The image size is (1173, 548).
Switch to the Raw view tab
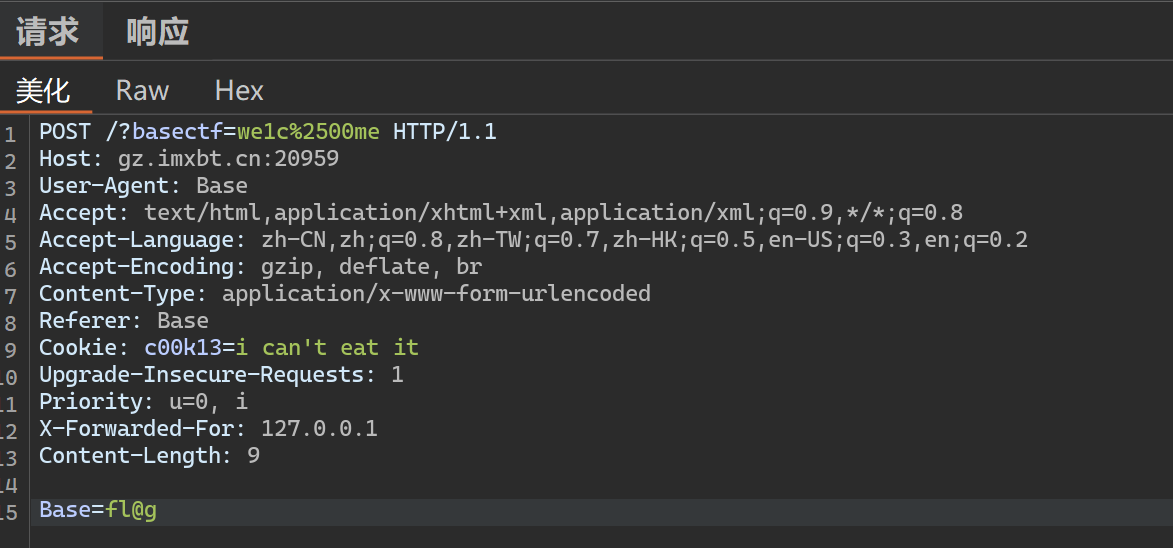coord(142,91)
